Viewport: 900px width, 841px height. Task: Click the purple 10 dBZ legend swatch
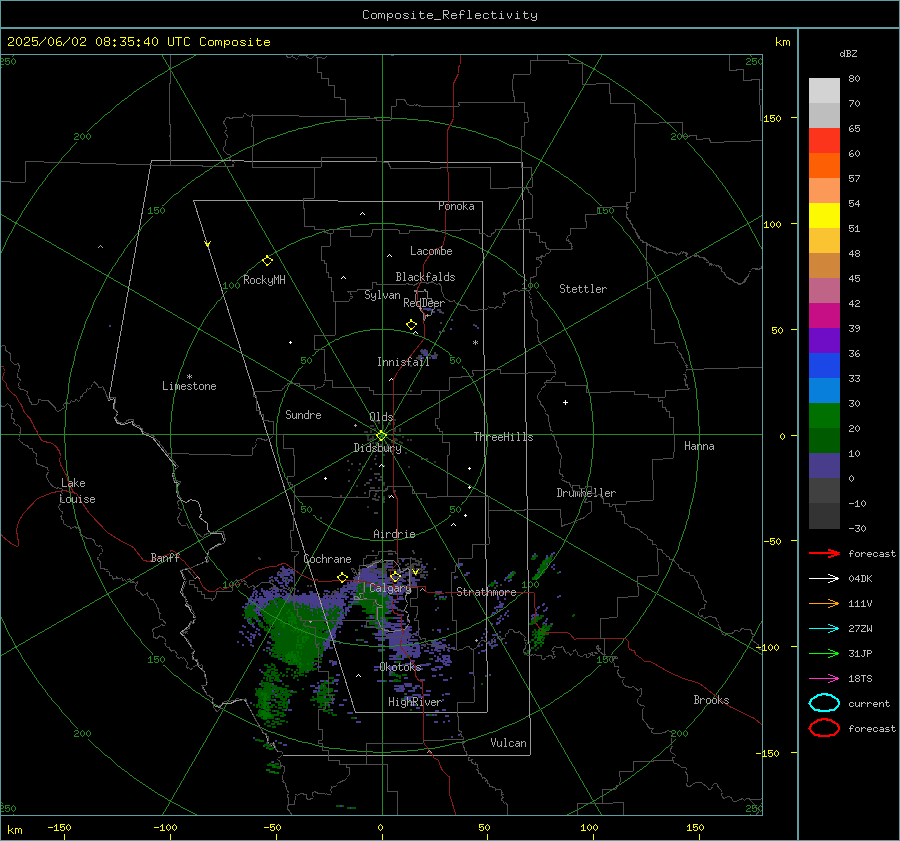coord(824,466)
